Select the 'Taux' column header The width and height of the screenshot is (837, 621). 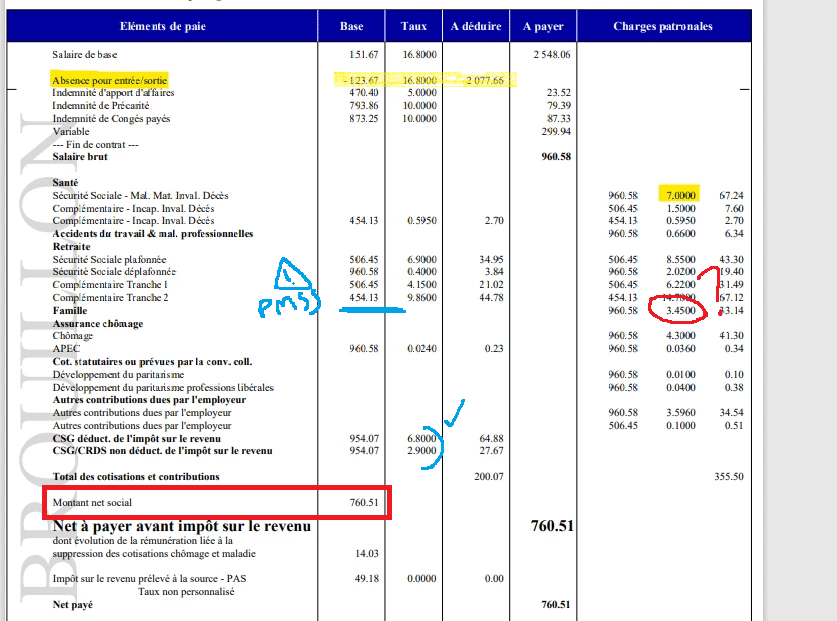(414, 26)
